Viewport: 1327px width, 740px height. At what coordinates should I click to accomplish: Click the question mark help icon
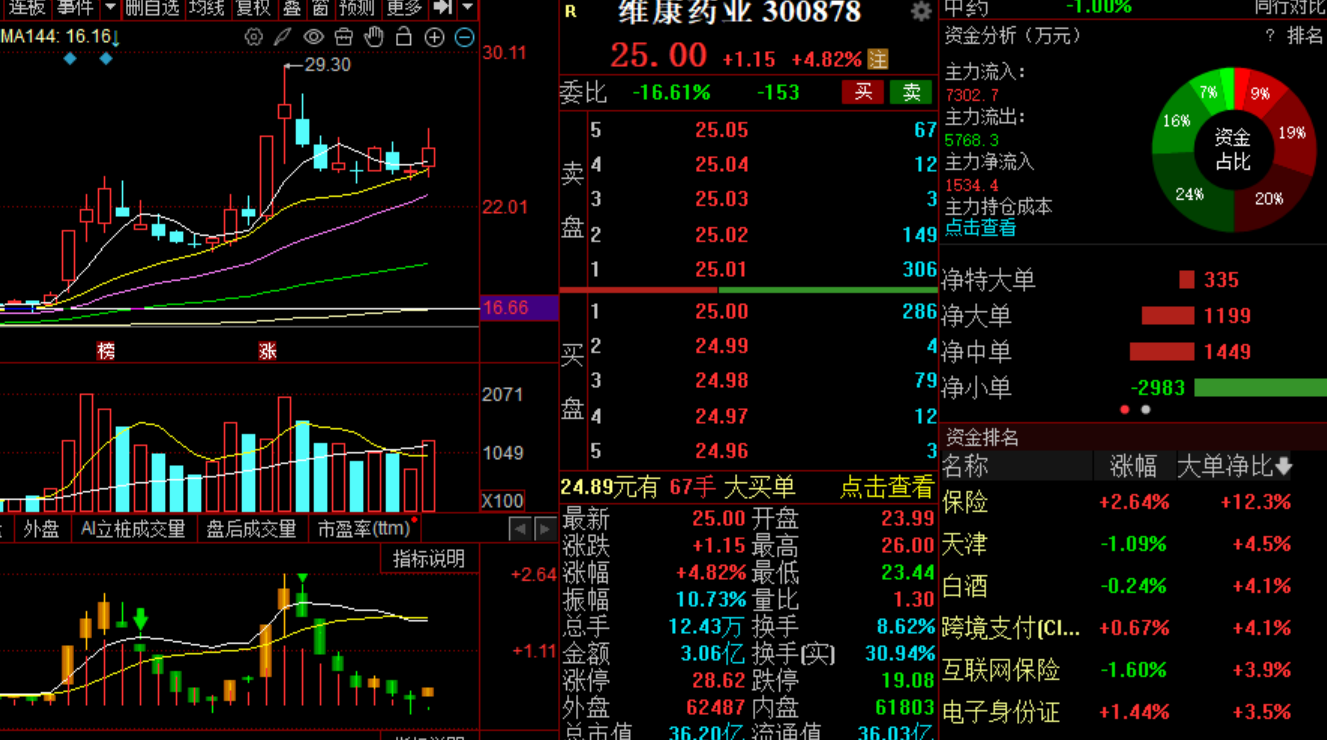pos(1270,36)
